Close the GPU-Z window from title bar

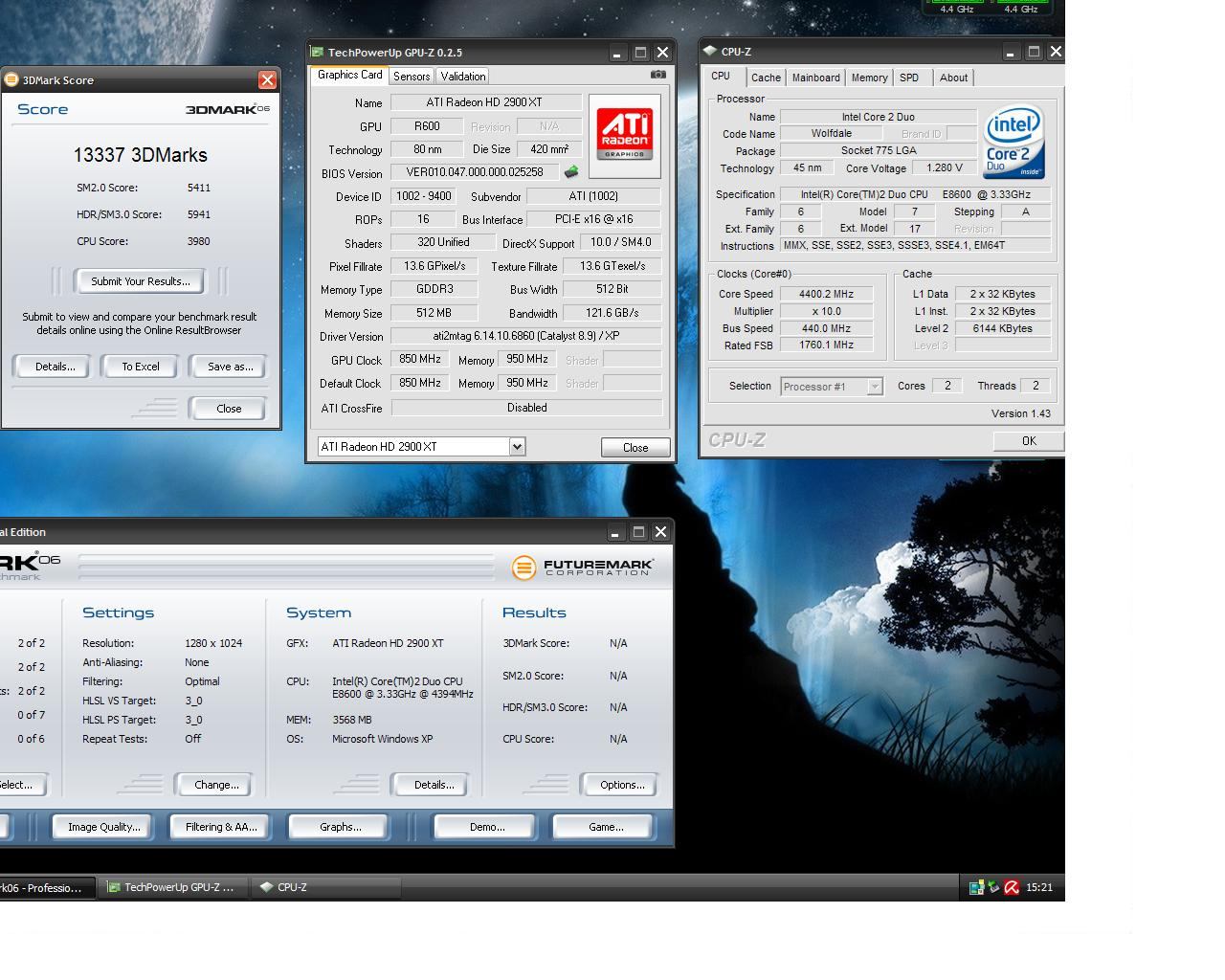click(x=662, y=53)
